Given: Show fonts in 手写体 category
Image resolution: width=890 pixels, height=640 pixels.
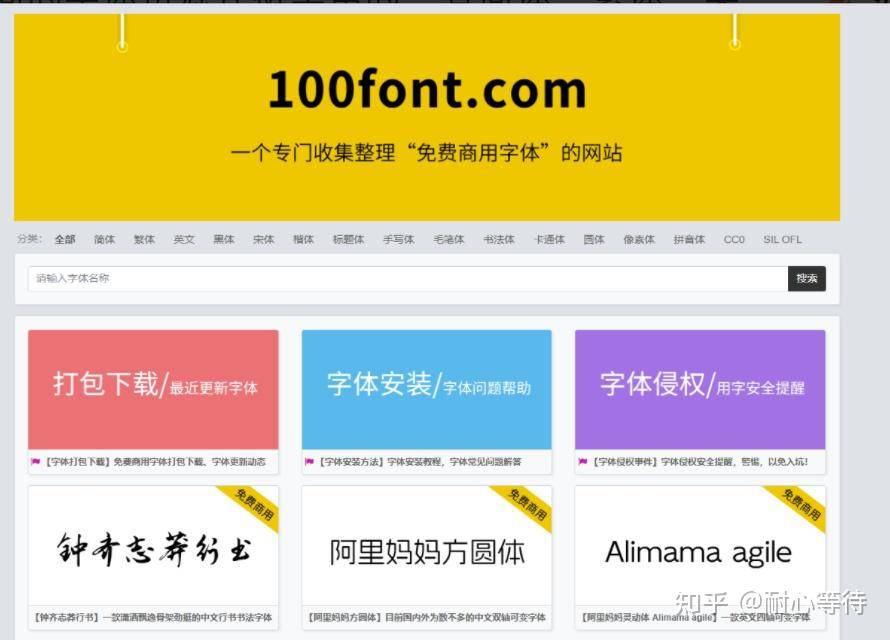Looking at the screenshot, I should point(398,239).
